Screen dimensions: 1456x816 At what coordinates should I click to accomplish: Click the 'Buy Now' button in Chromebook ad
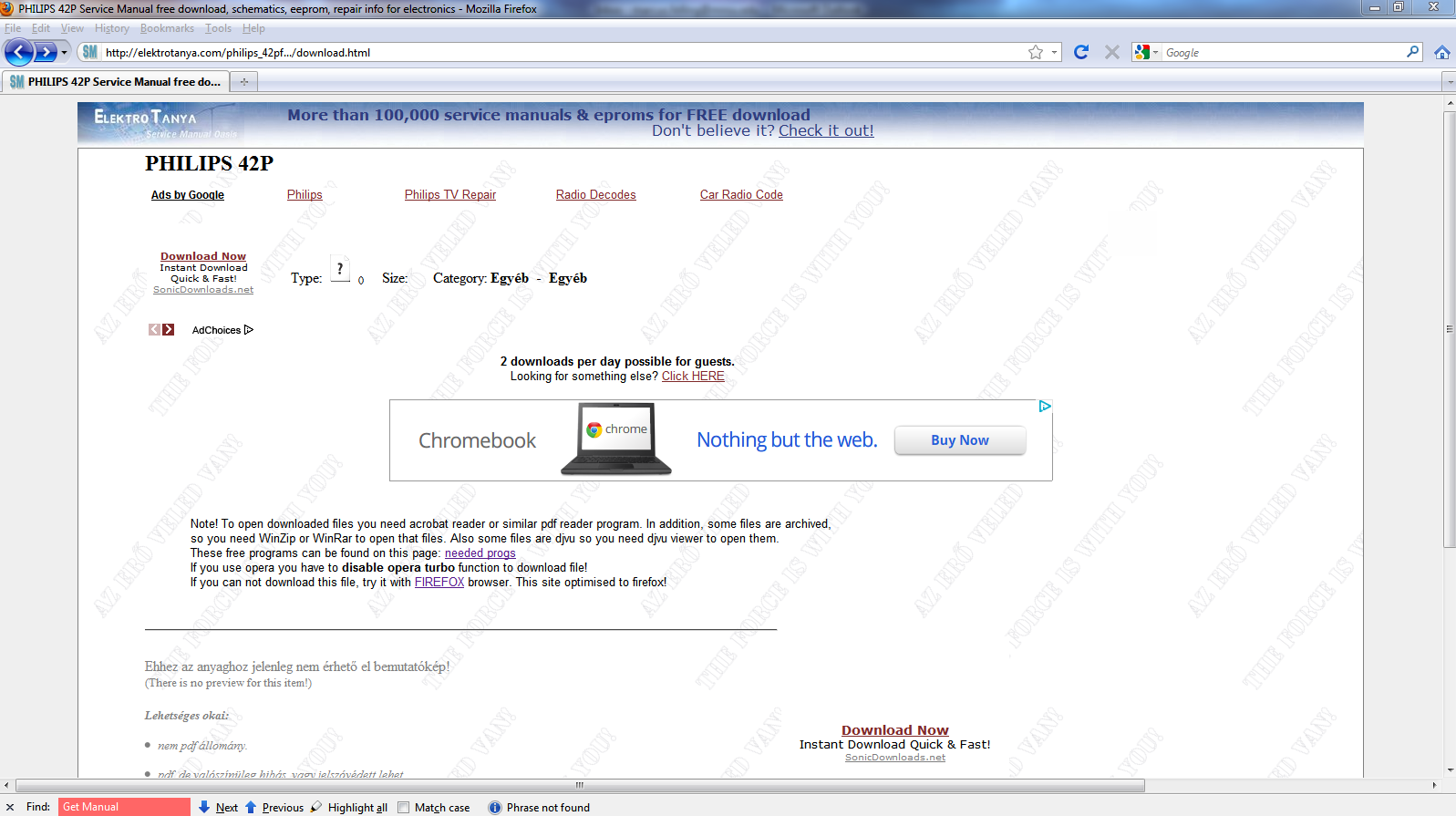pyautogui.click(x=960, y=440)
